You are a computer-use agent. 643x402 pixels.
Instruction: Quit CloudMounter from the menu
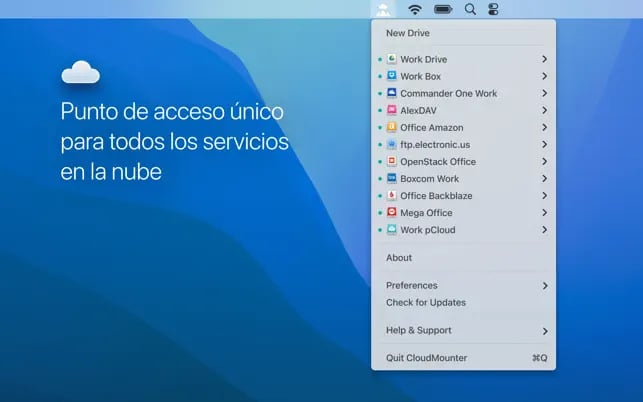426,358
